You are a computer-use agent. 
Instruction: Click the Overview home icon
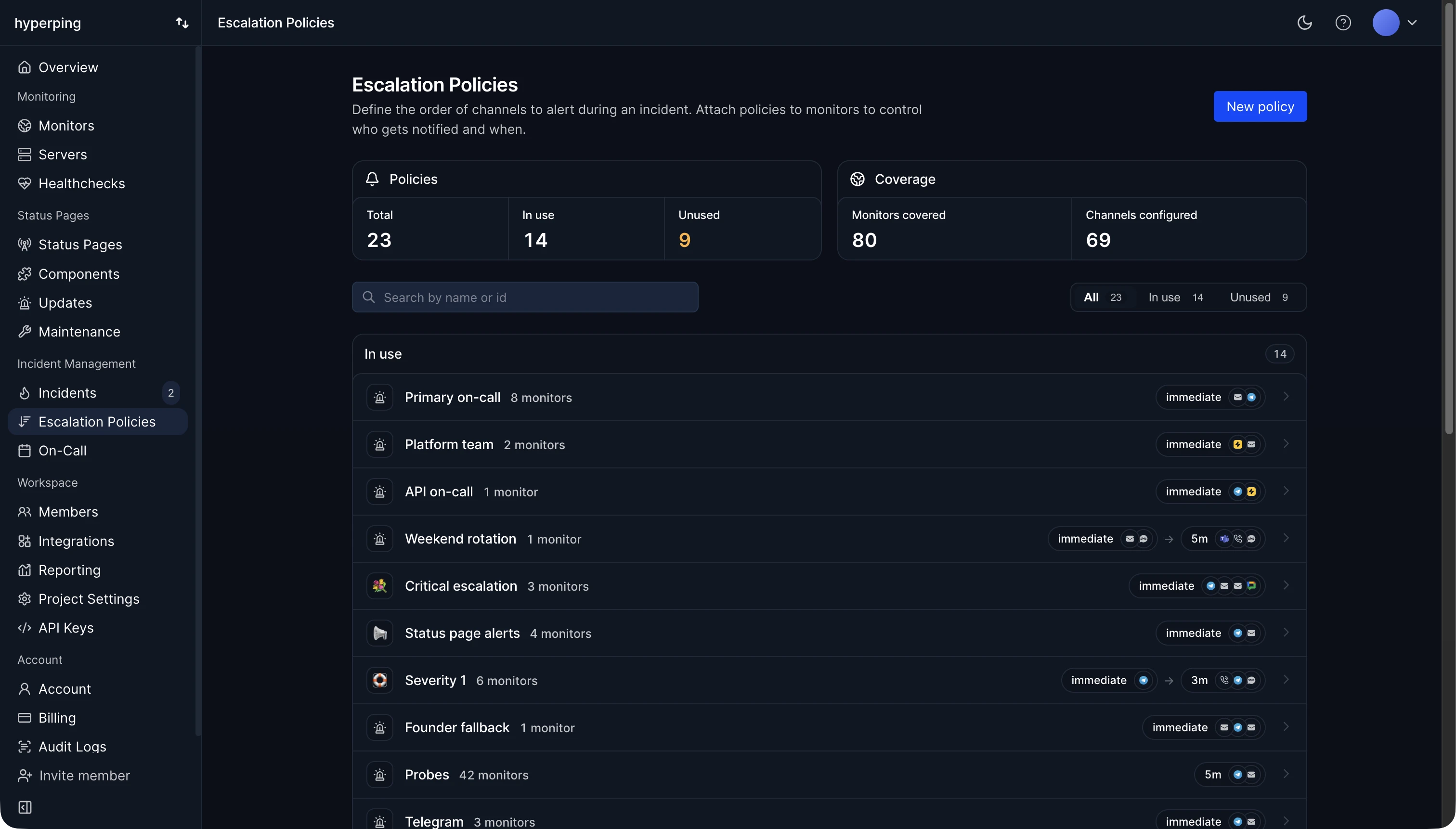pos(25,67)
